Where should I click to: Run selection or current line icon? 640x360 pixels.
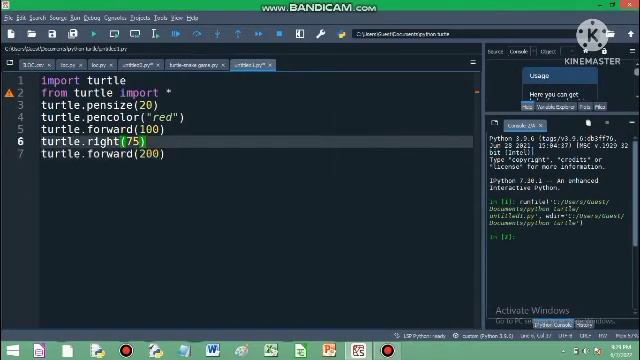click(x=155, y=34)
